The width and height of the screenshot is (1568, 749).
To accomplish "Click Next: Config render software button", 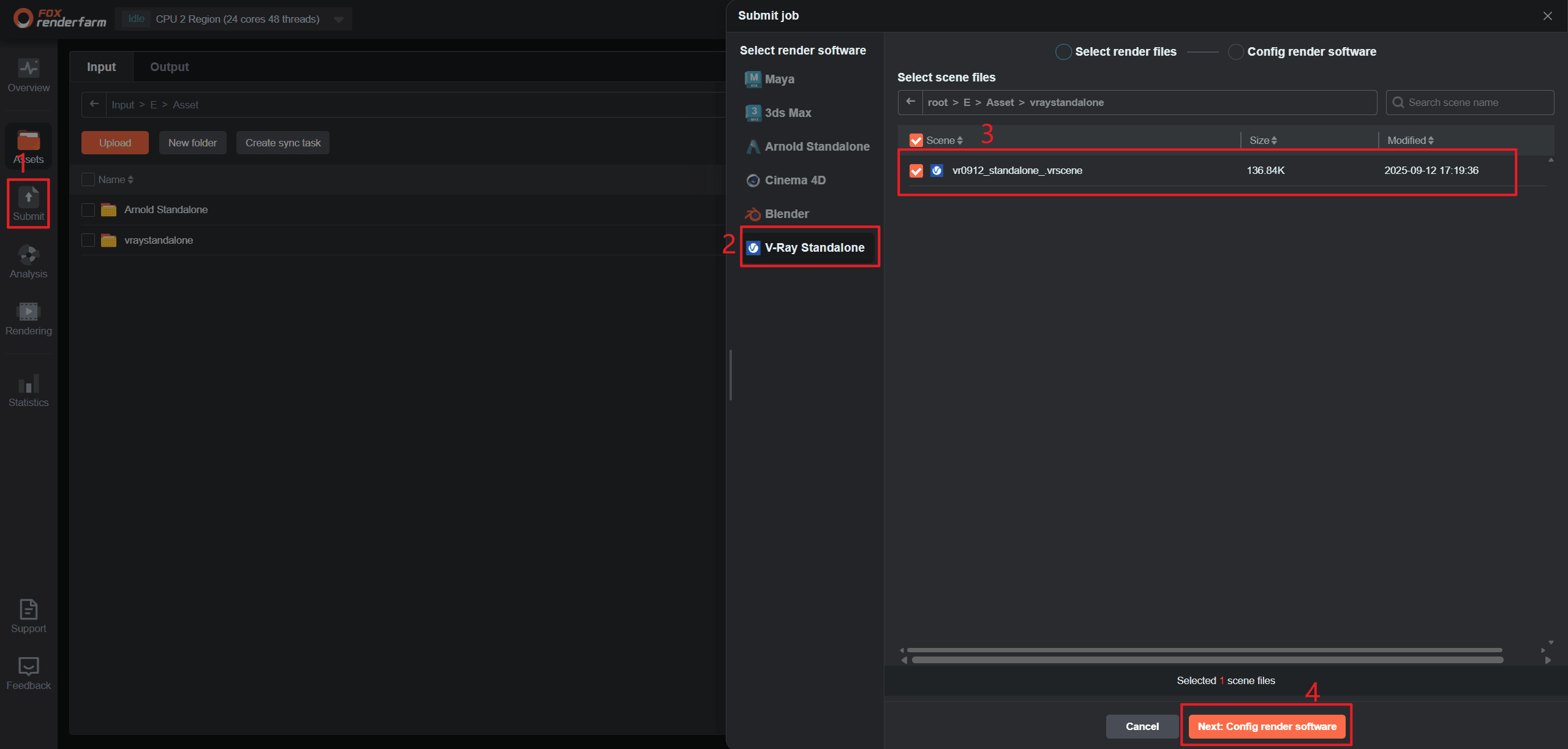I will (x=1266, y=726).
